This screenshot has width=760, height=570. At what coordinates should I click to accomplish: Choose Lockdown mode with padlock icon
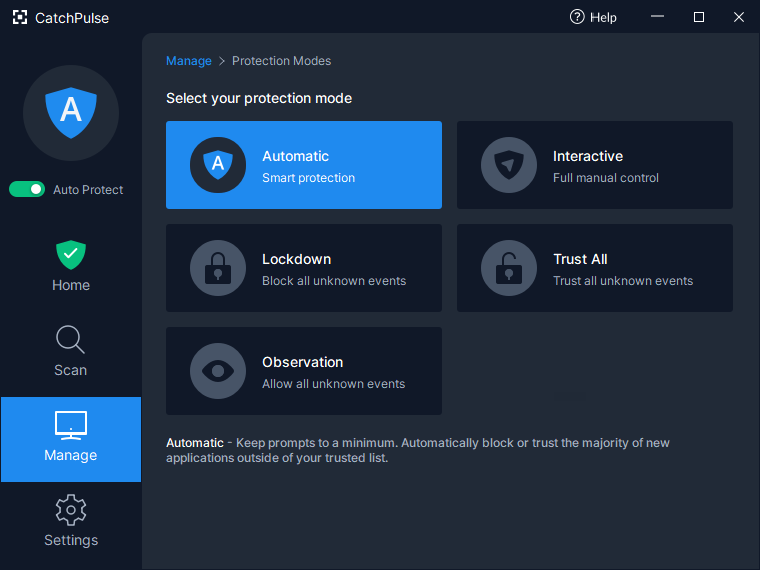coord(304,268)
